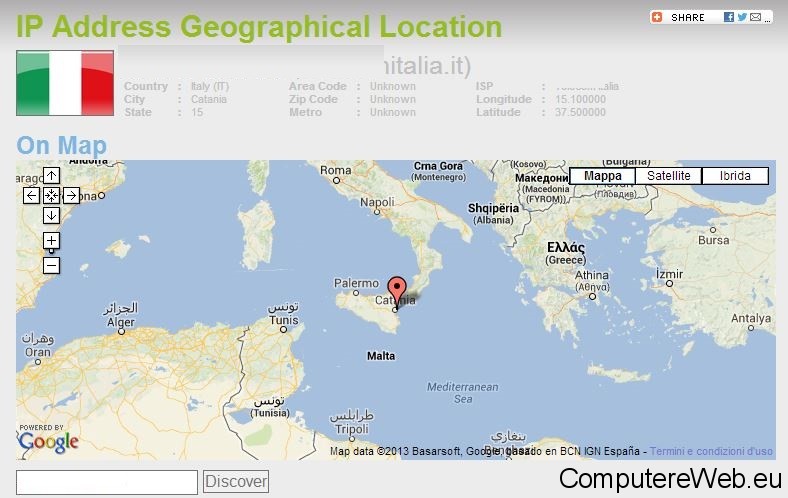Viewport: 788px width, 498px height.
Task: Share on Twitter via the bird icon
Action: click(742, 17)
